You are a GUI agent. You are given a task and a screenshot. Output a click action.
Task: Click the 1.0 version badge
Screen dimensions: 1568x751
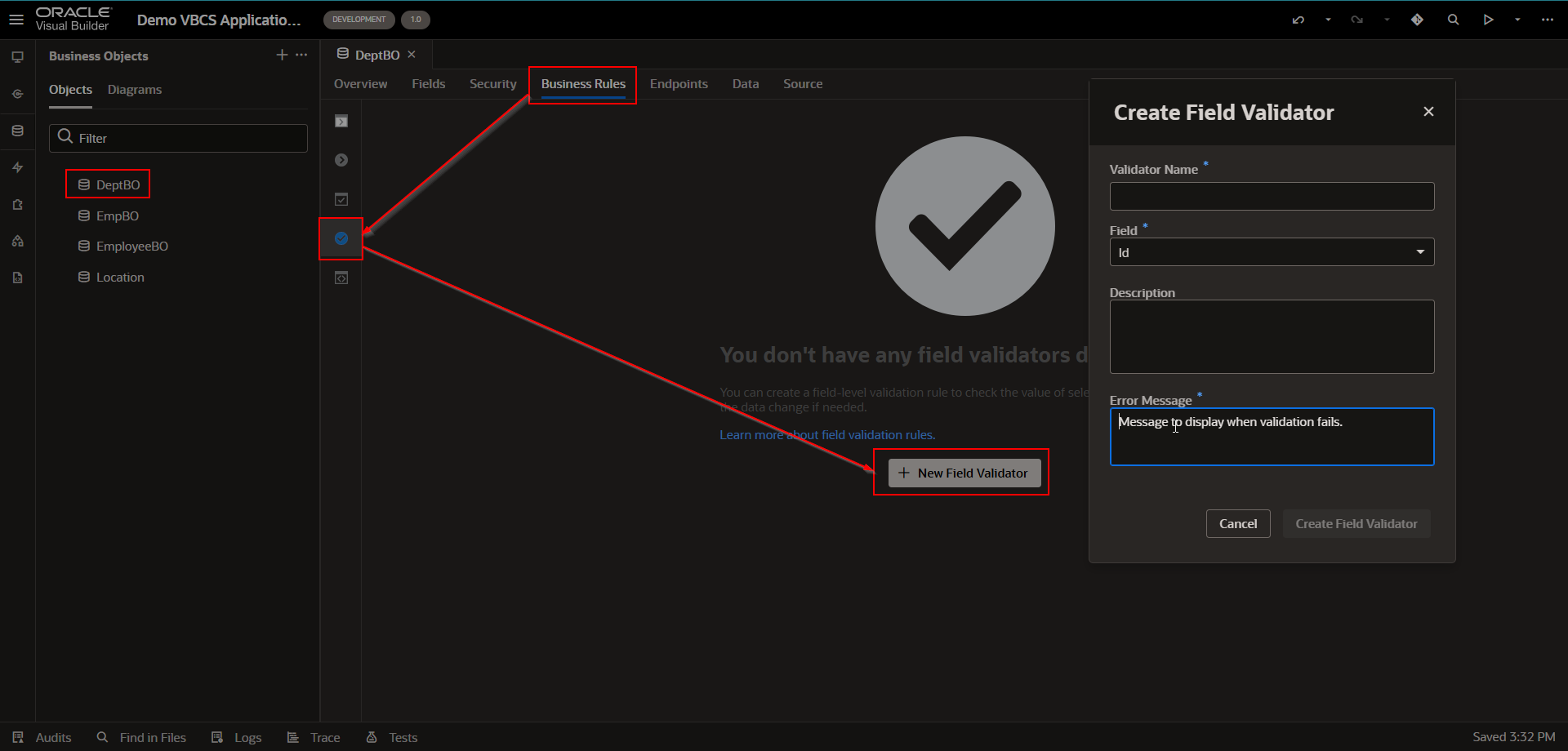tap(416, 20)
